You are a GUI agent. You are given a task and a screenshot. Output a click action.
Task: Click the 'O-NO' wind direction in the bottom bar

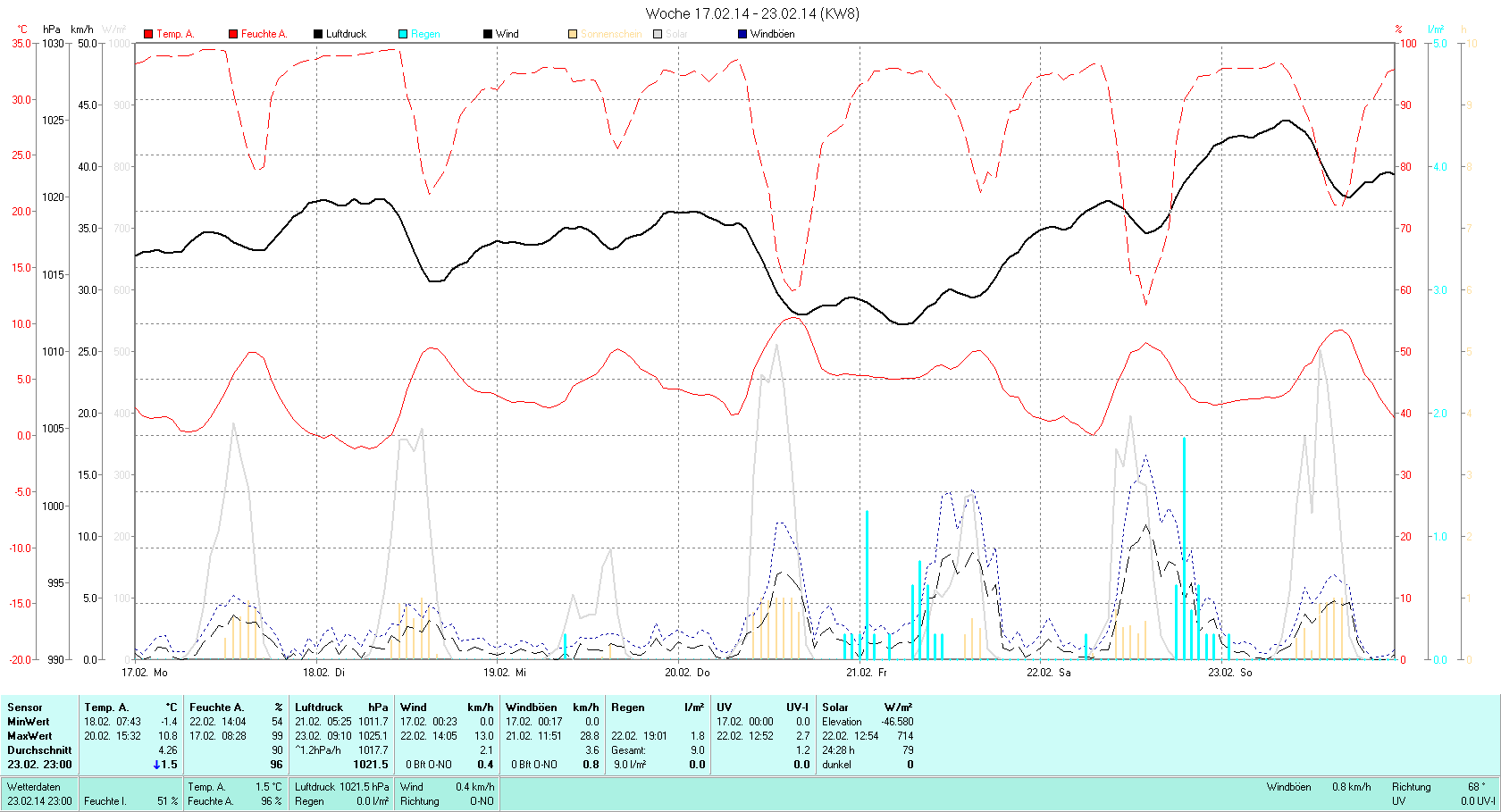pos(482,800)
